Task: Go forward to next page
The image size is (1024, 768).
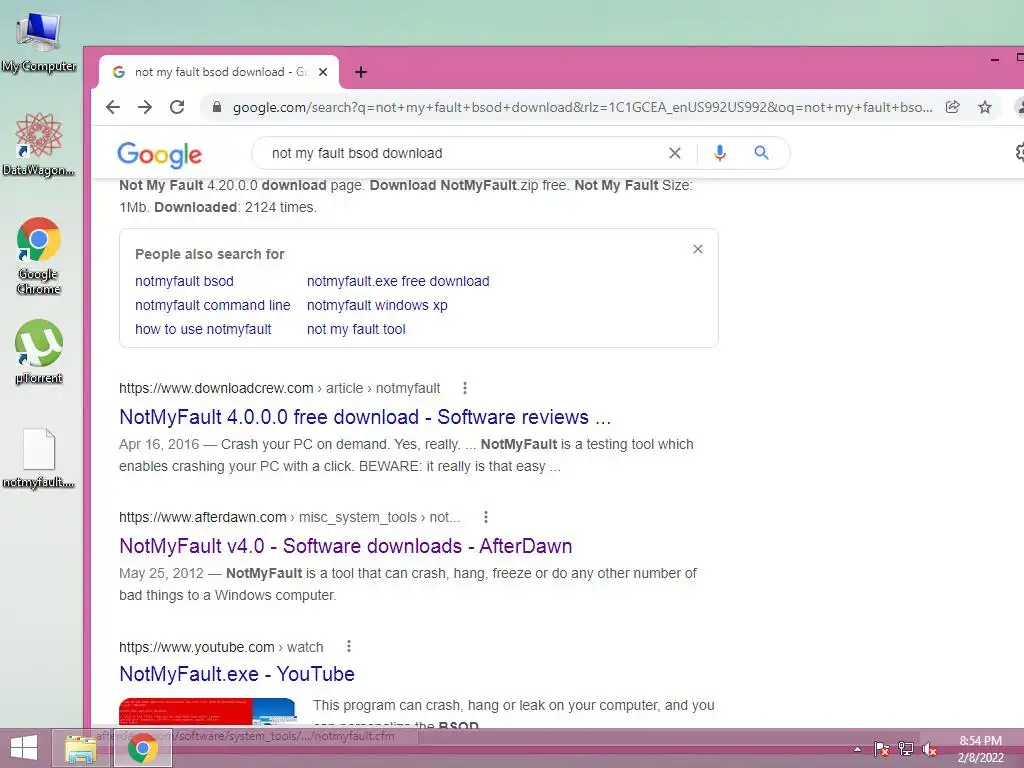Action: [145, 107]
